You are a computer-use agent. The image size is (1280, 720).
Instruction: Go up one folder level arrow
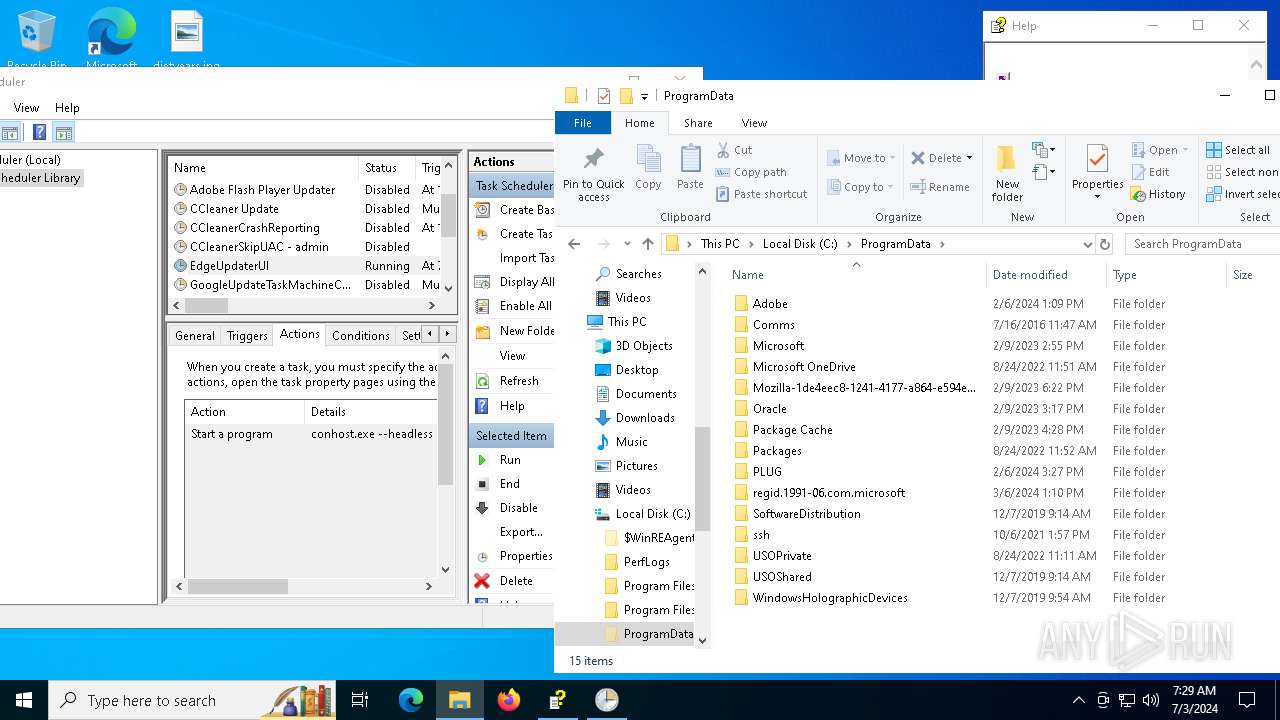tap(648, 244)
